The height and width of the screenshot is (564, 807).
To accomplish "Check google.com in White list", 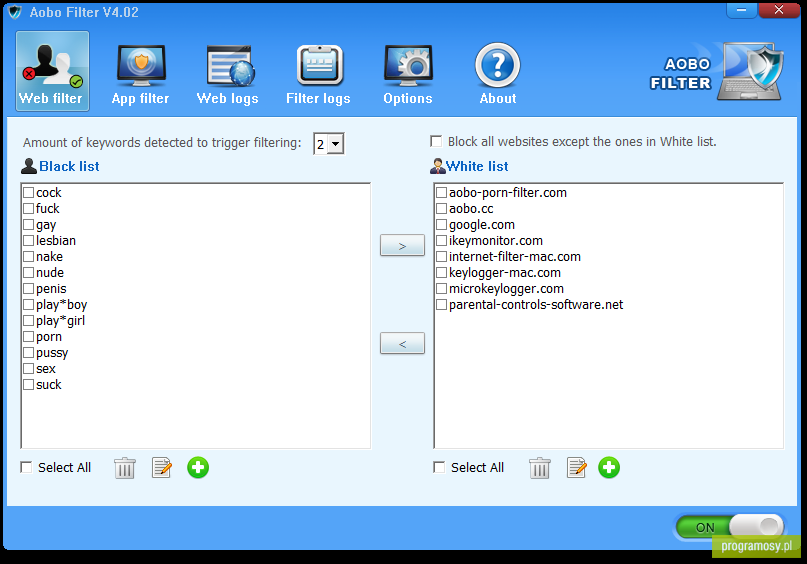I will coord(442,224).
